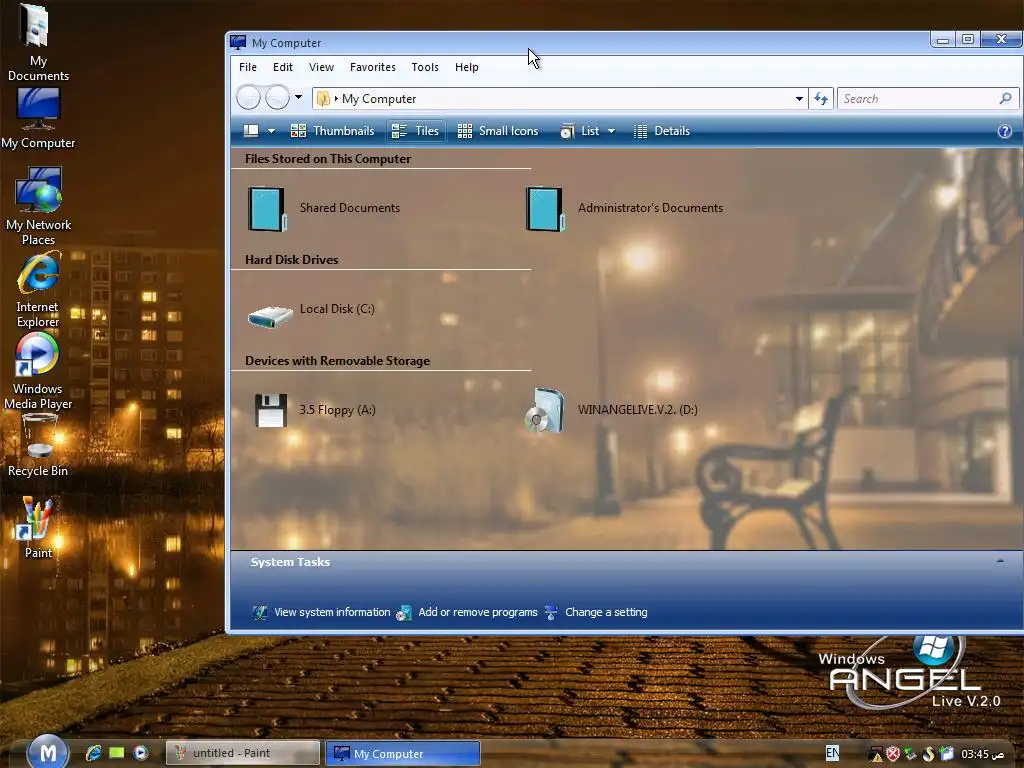Click the EN language indicator
The image size is (1024, 768).
[x=832, y=753]
